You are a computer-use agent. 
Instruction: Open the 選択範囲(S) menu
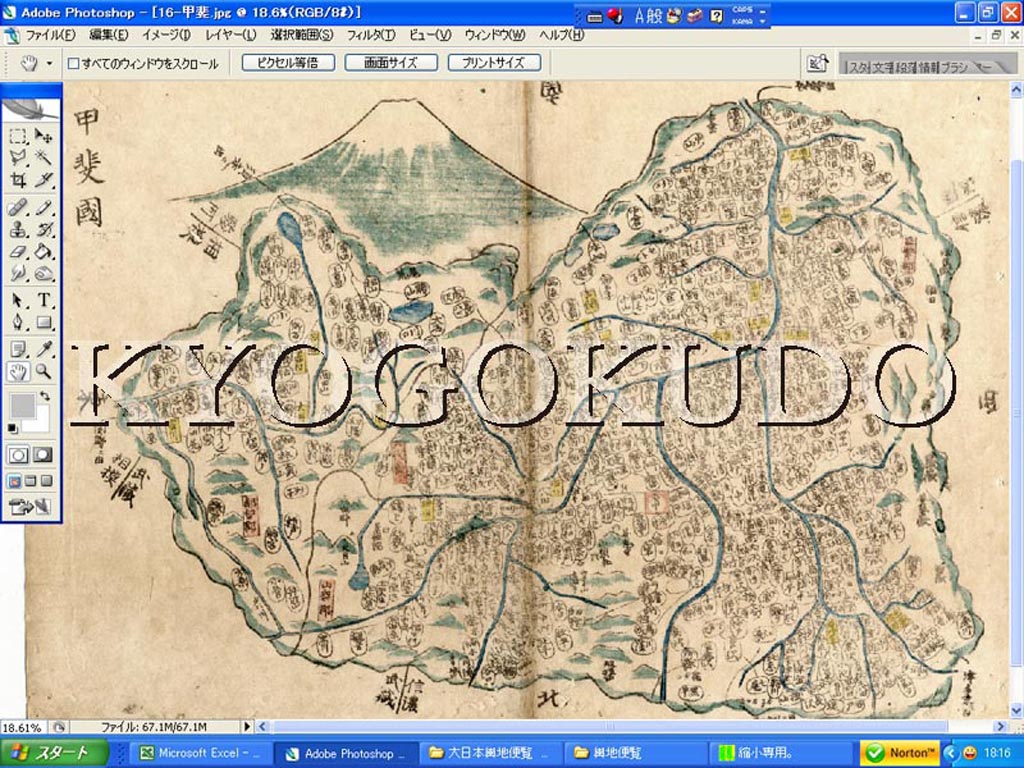(x=302, y=35)
